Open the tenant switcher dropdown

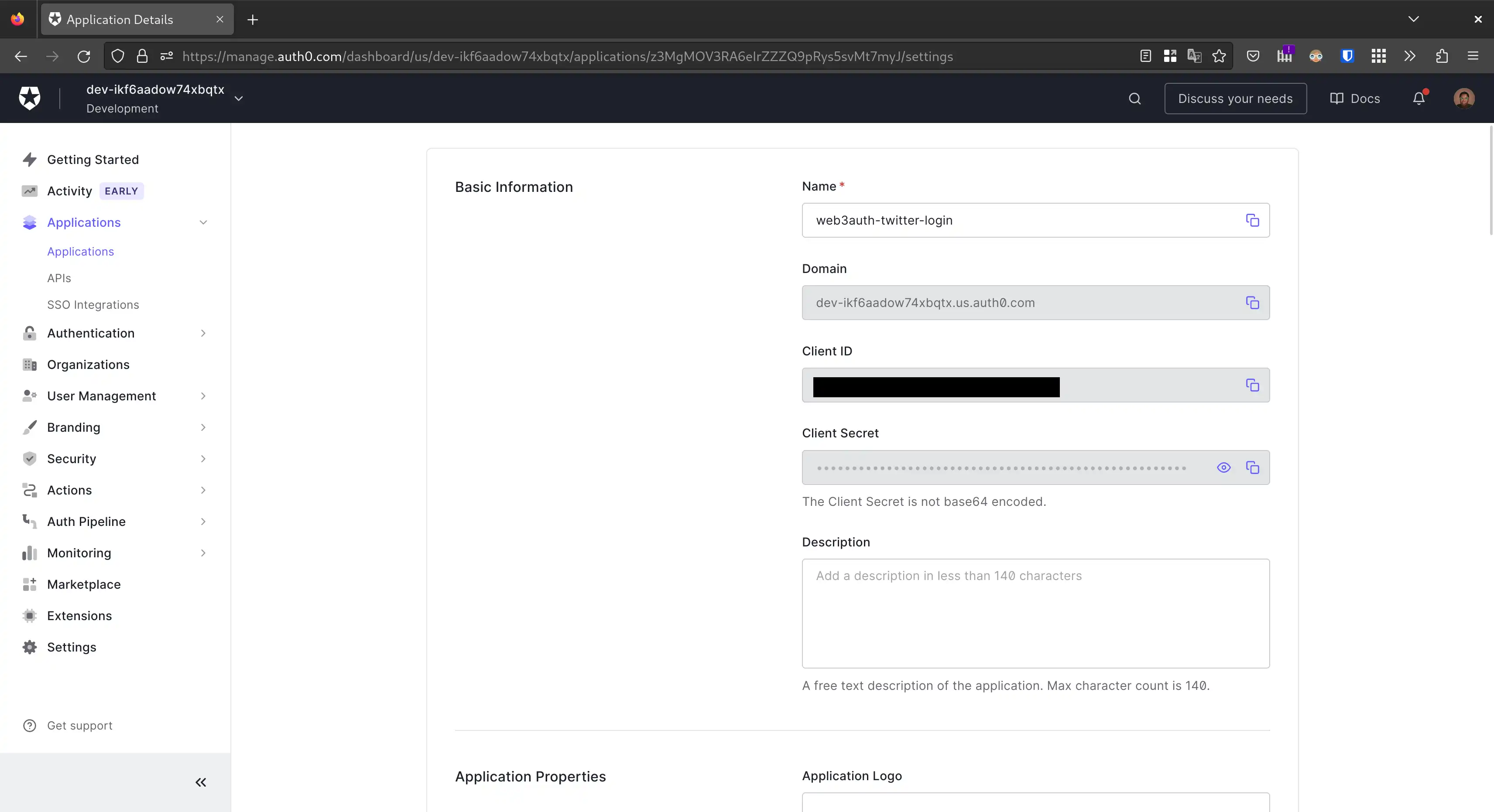238,99
